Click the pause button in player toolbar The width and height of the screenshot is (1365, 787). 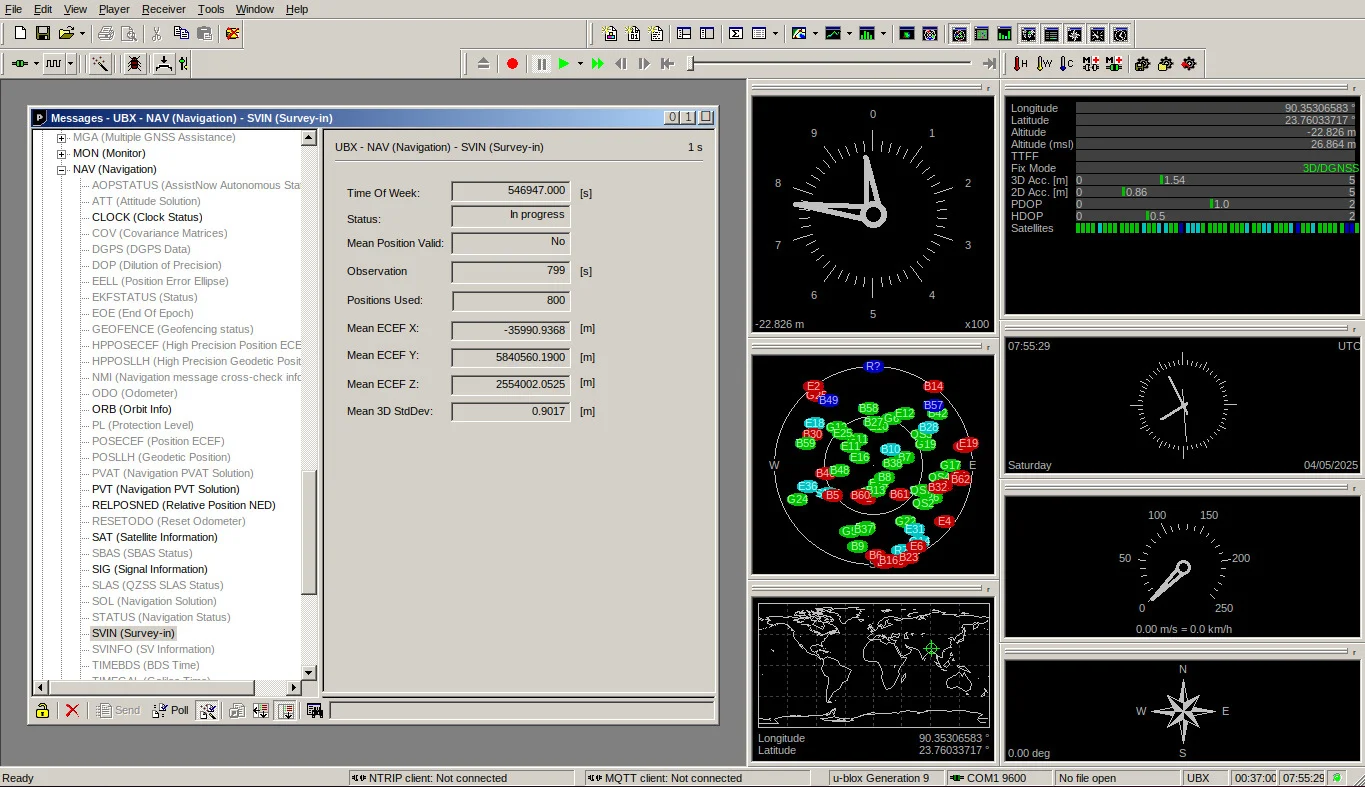pyautogui.click(x=541, y=63)
